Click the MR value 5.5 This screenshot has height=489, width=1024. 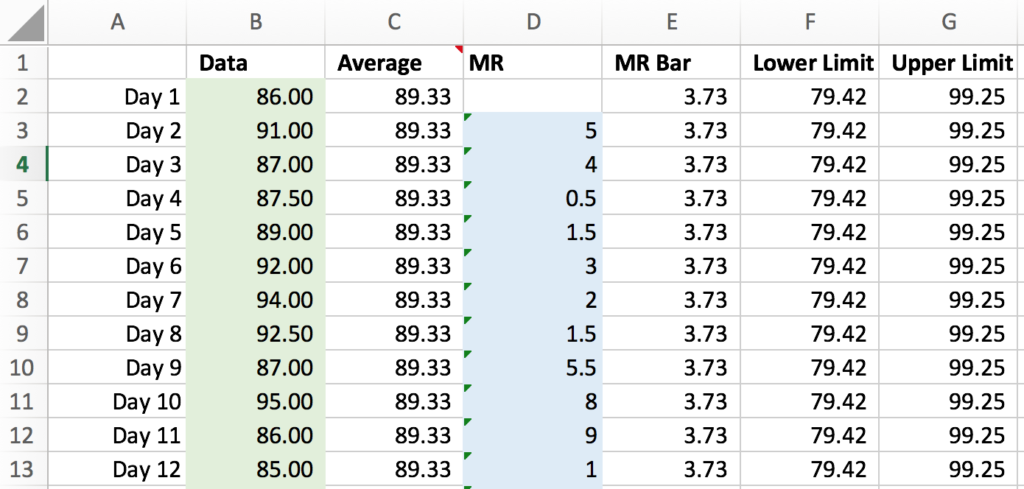click(533, 368)
